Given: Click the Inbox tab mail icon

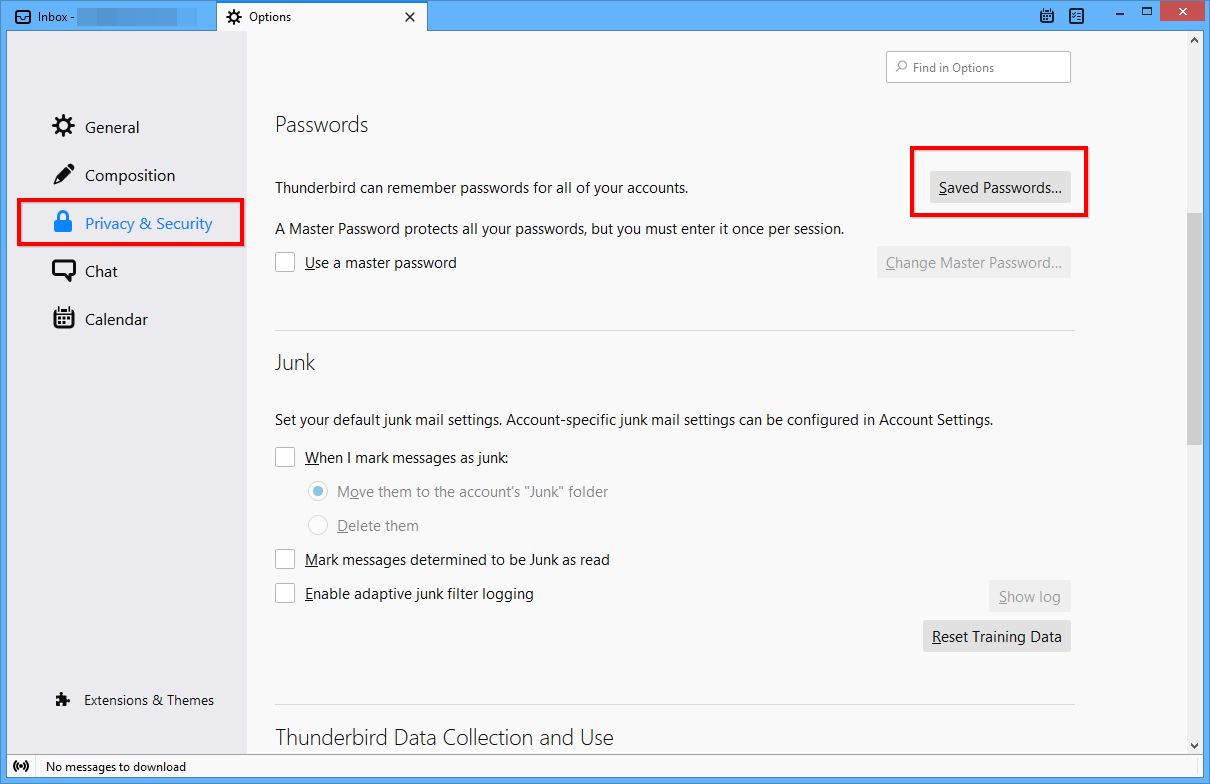Looking at the screenshot, I should 23,17.
